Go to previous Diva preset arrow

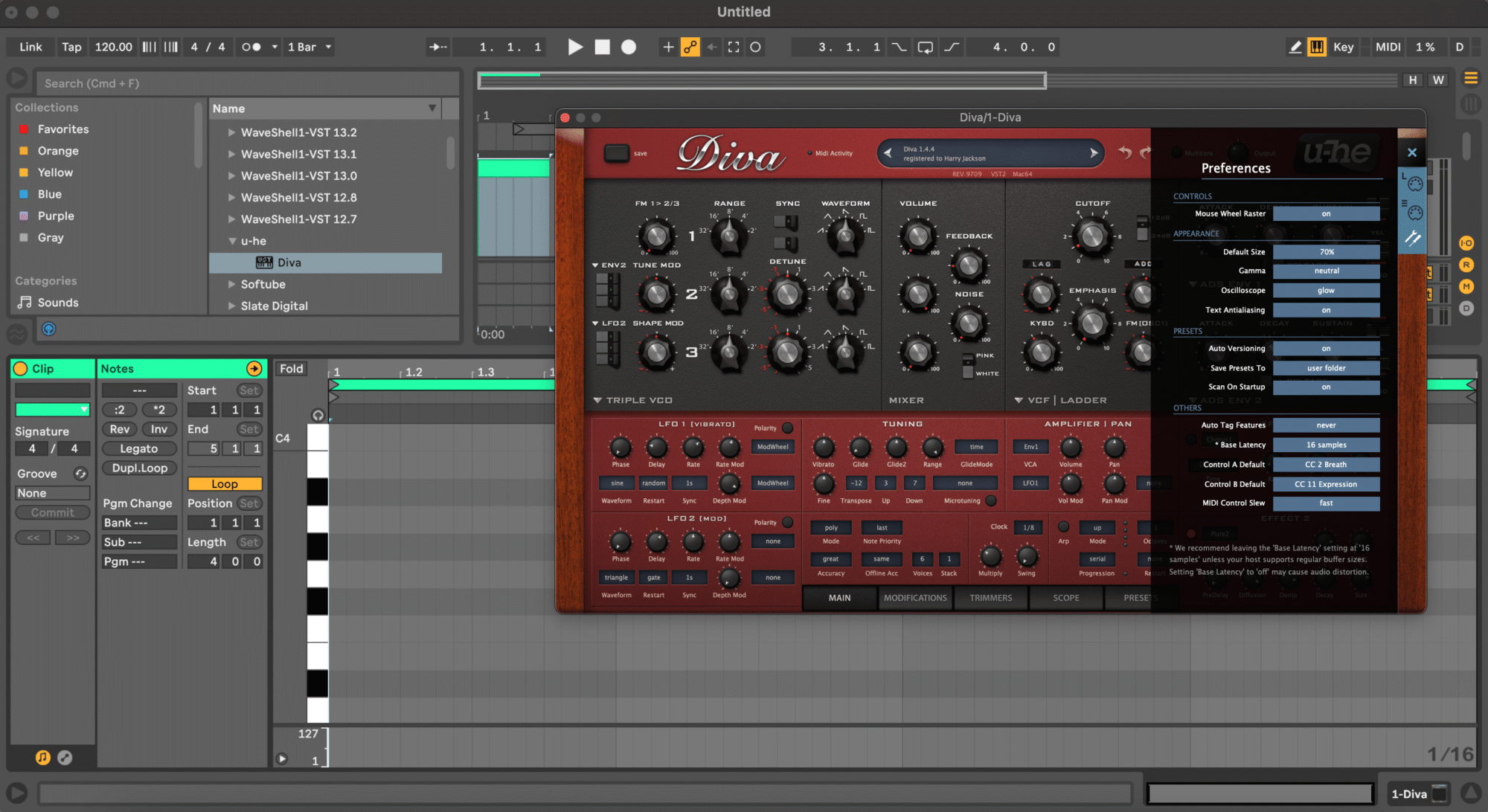coord(888,153)
